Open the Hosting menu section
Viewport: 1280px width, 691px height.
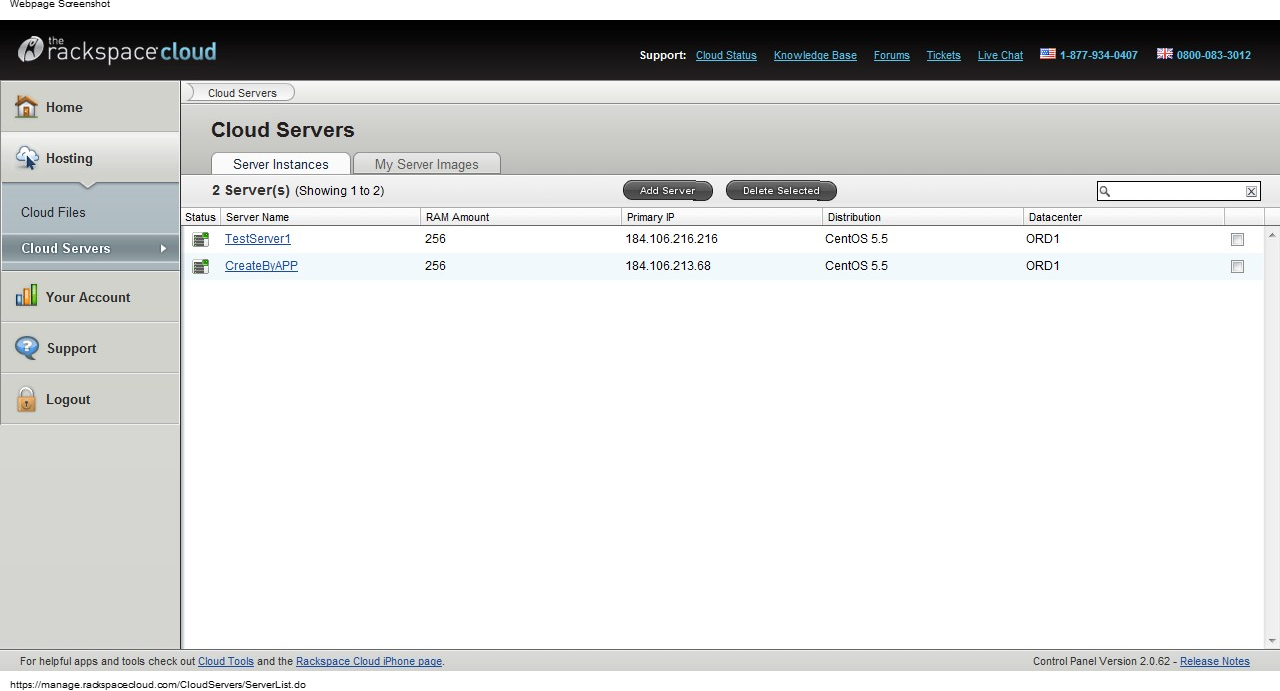[90, 158]
